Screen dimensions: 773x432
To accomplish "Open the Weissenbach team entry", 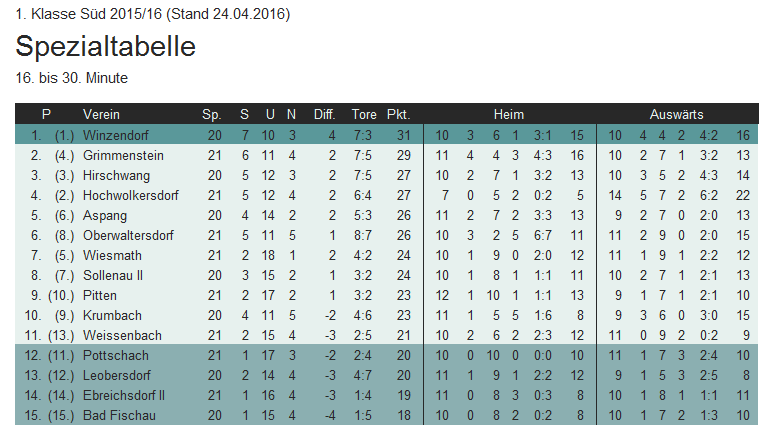I will (120, 335).
